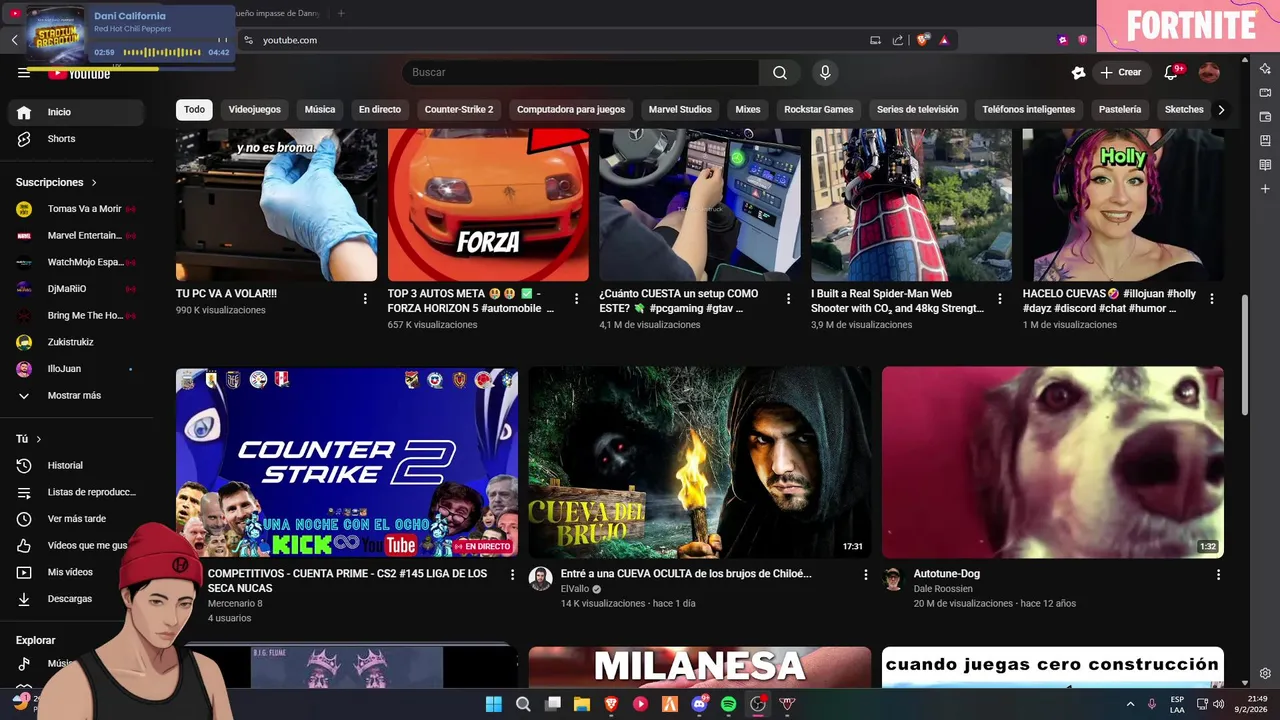Start voice search with the microphone icon

(x=825, y=72)
